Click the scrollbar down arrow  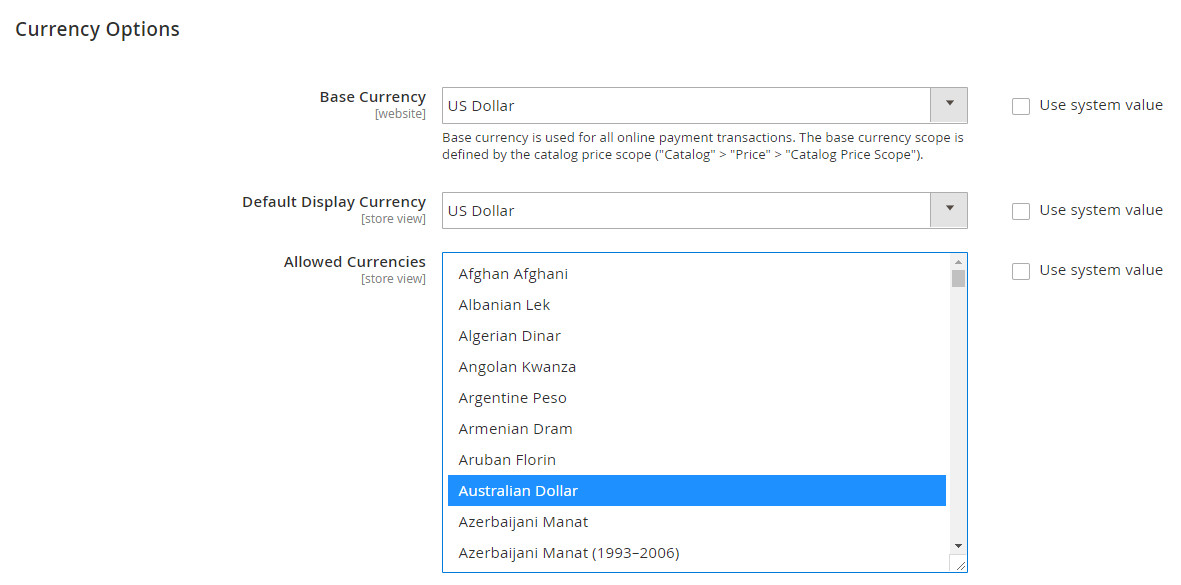pos(957,545)
